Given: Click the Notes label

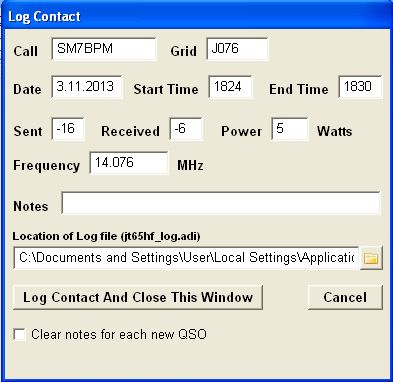Looking at the screenshot, I should 31,206.
